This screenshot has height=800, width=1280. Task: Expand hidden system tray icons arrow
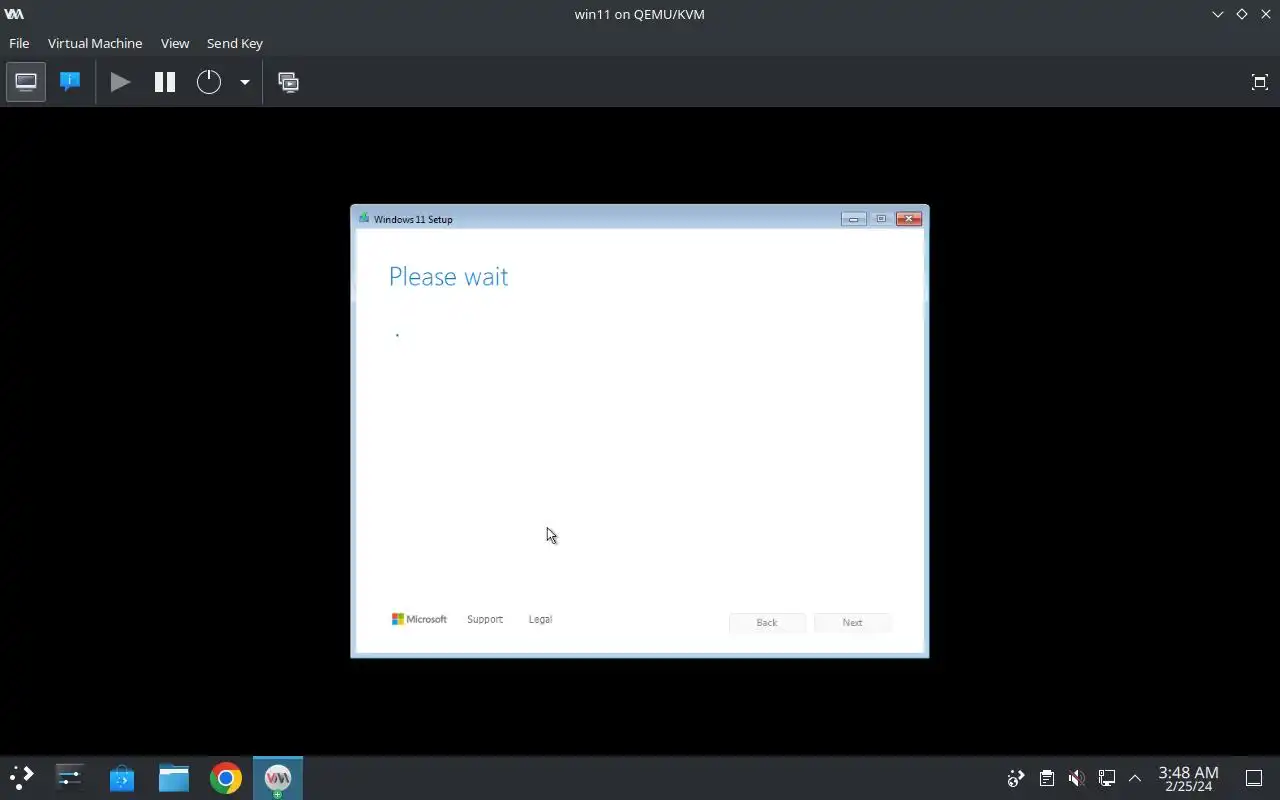coord(1135,778)
